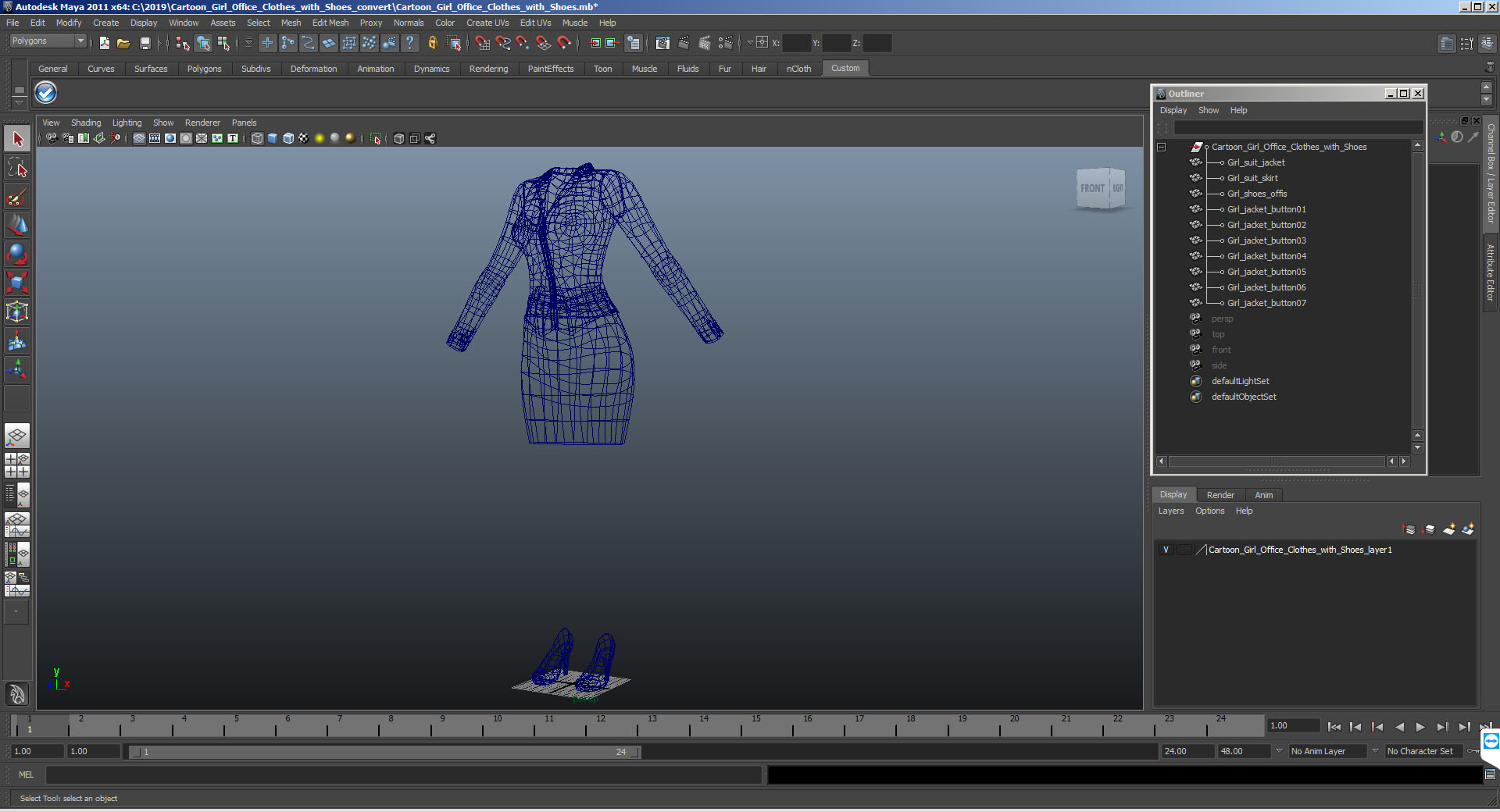Toggle select by component type mode
Image resolution: width=1500 pixels, height=812 pixels.
[x=223, y=43]
